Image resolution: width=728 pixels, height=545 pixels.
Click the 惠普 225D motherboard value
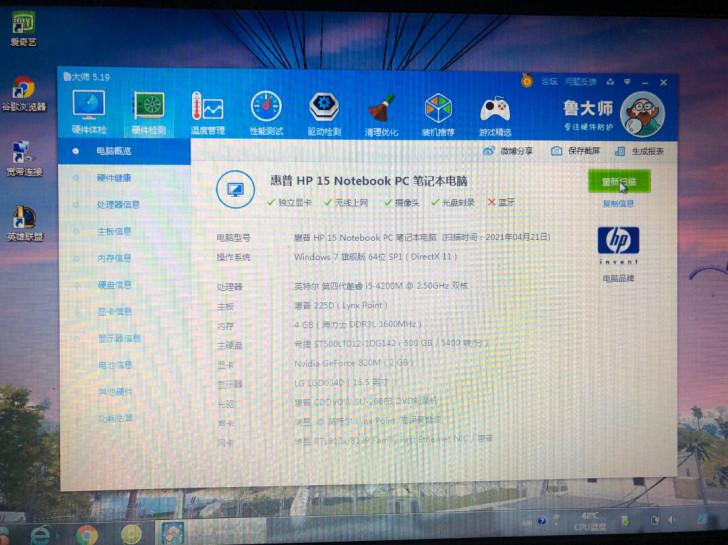[340, 305]
